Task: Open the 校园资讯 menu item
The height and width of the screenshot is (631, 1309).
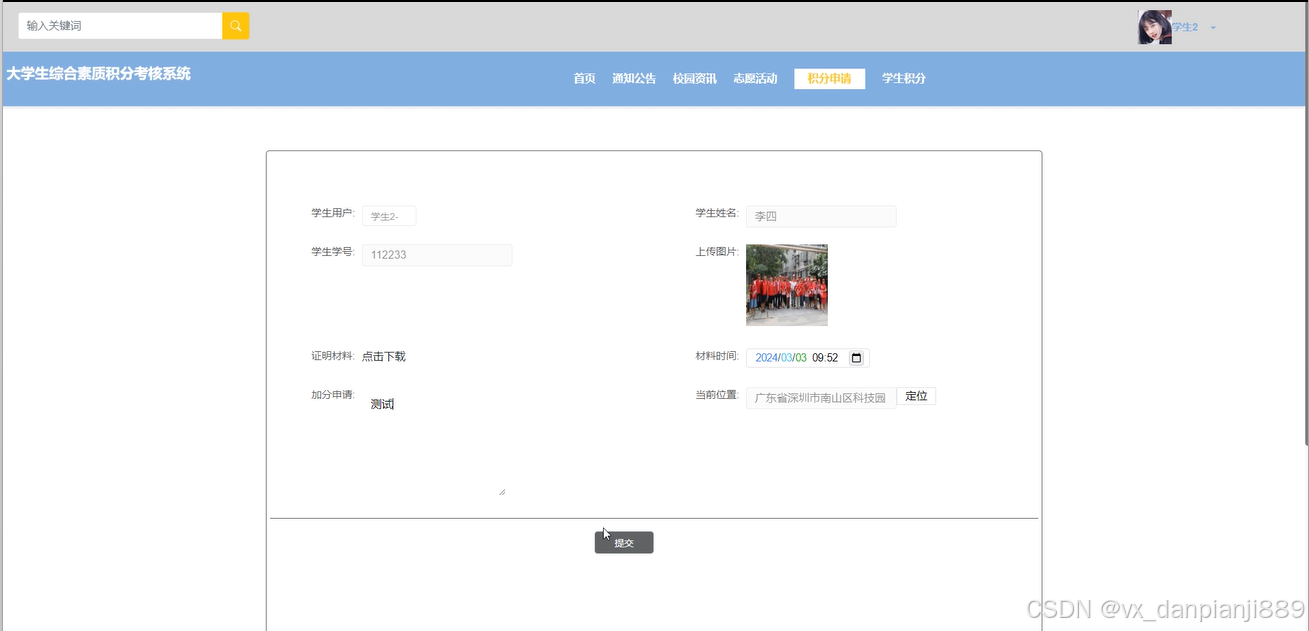Action: pos(694,79)
